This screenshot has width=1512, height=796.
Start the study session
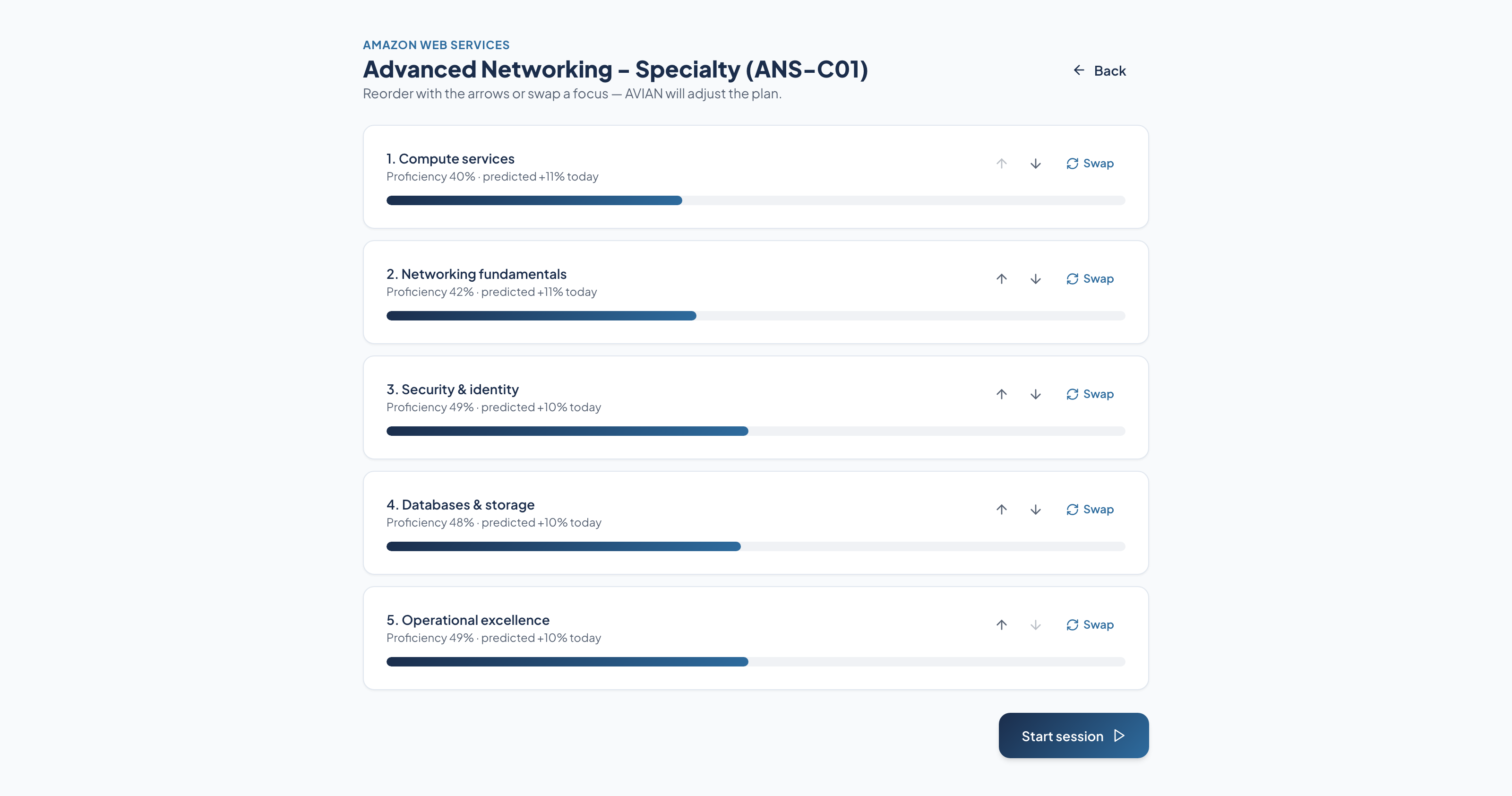pyautogui.click(x=1074, y=735)
